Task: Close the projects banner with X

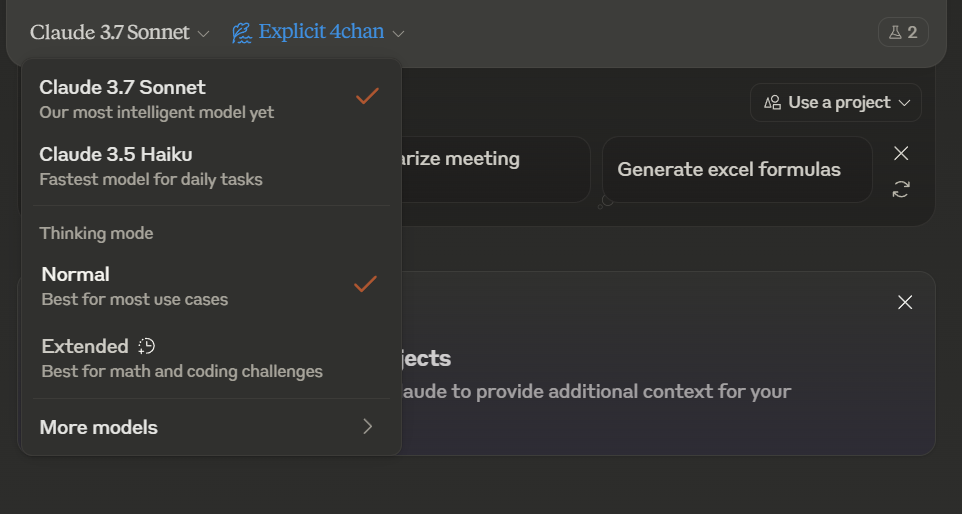Action: pyautogui.click(x=905, y=302)
